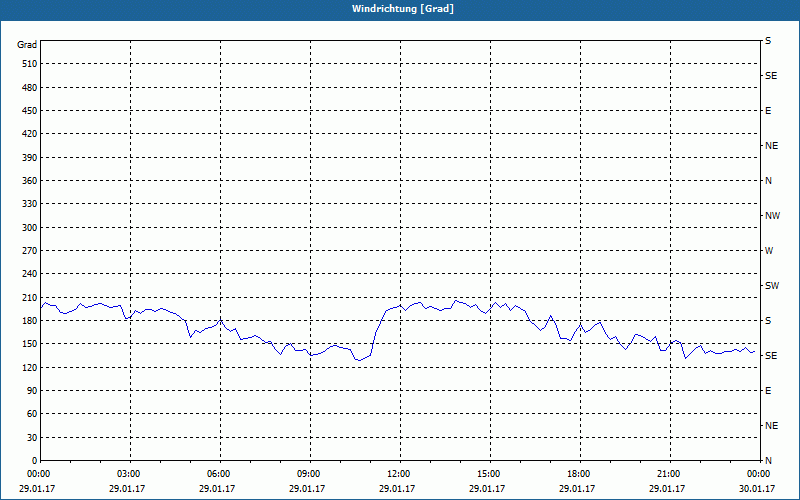Select the 0 y-axis value
Screen dimensions: 800x500
click(35, 461)
